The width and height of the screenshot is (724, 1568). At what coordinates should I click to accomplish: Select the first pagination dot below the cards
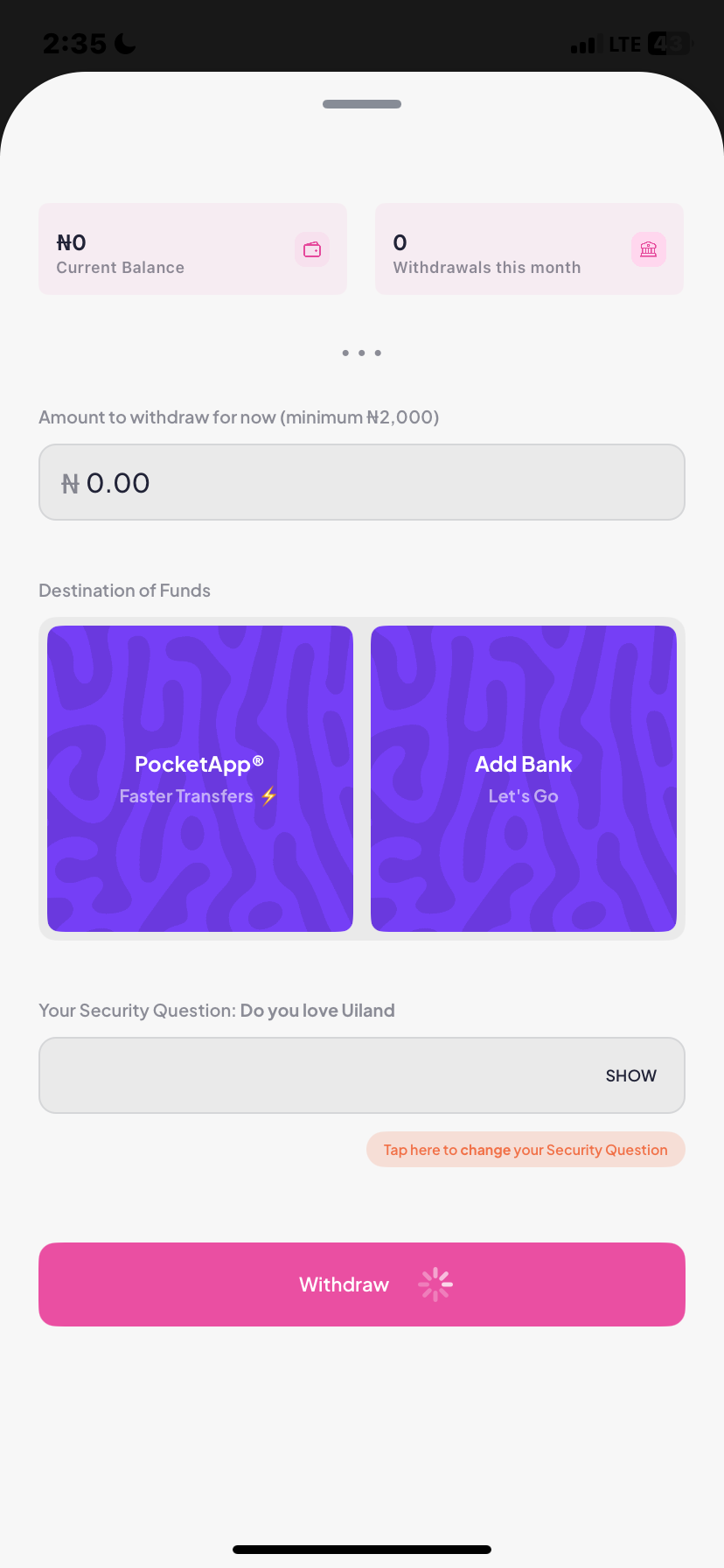(345, 353)
